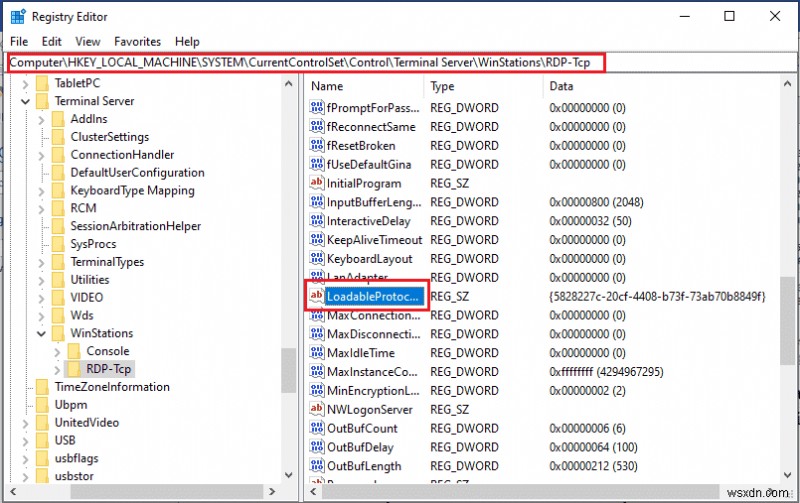
Task: Click the string icon of InitialProgram value
Action: pos(317,183)
